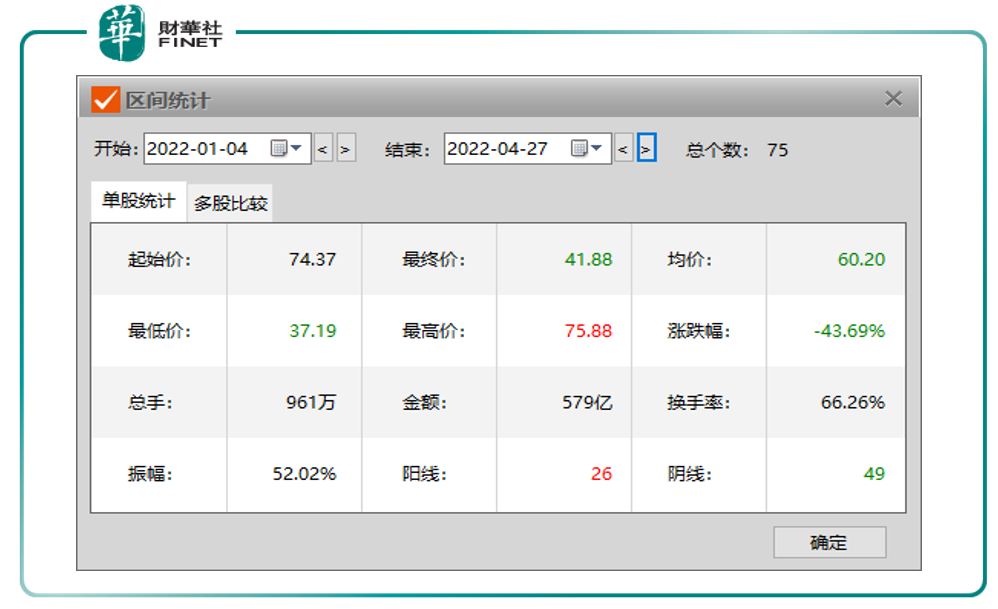Click the 振幅 label
This screenshot has height=609, width=998.
click(150, 473)
